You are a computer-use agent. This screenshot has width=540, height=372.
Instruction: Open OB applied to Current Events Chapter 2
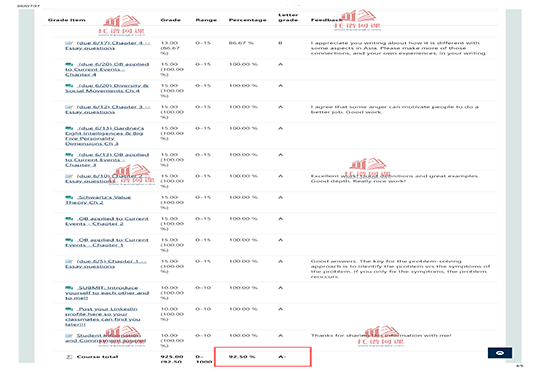coord(107,221)
